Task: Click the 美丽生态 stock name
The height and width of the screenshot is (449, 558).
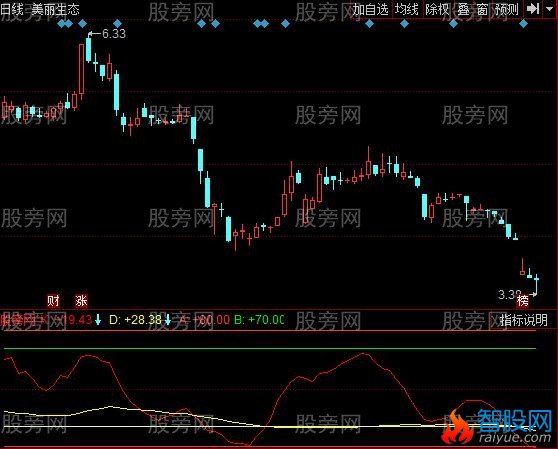Action: point(55,9)
